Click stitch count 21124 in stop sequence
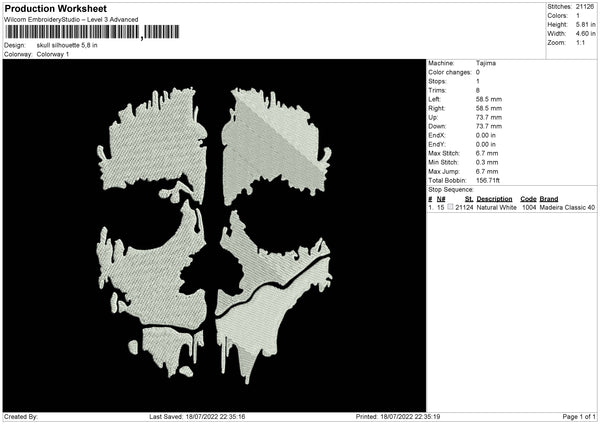Image resolution: width=600 pixels, height=424 pixels. (x=464, y=207)
